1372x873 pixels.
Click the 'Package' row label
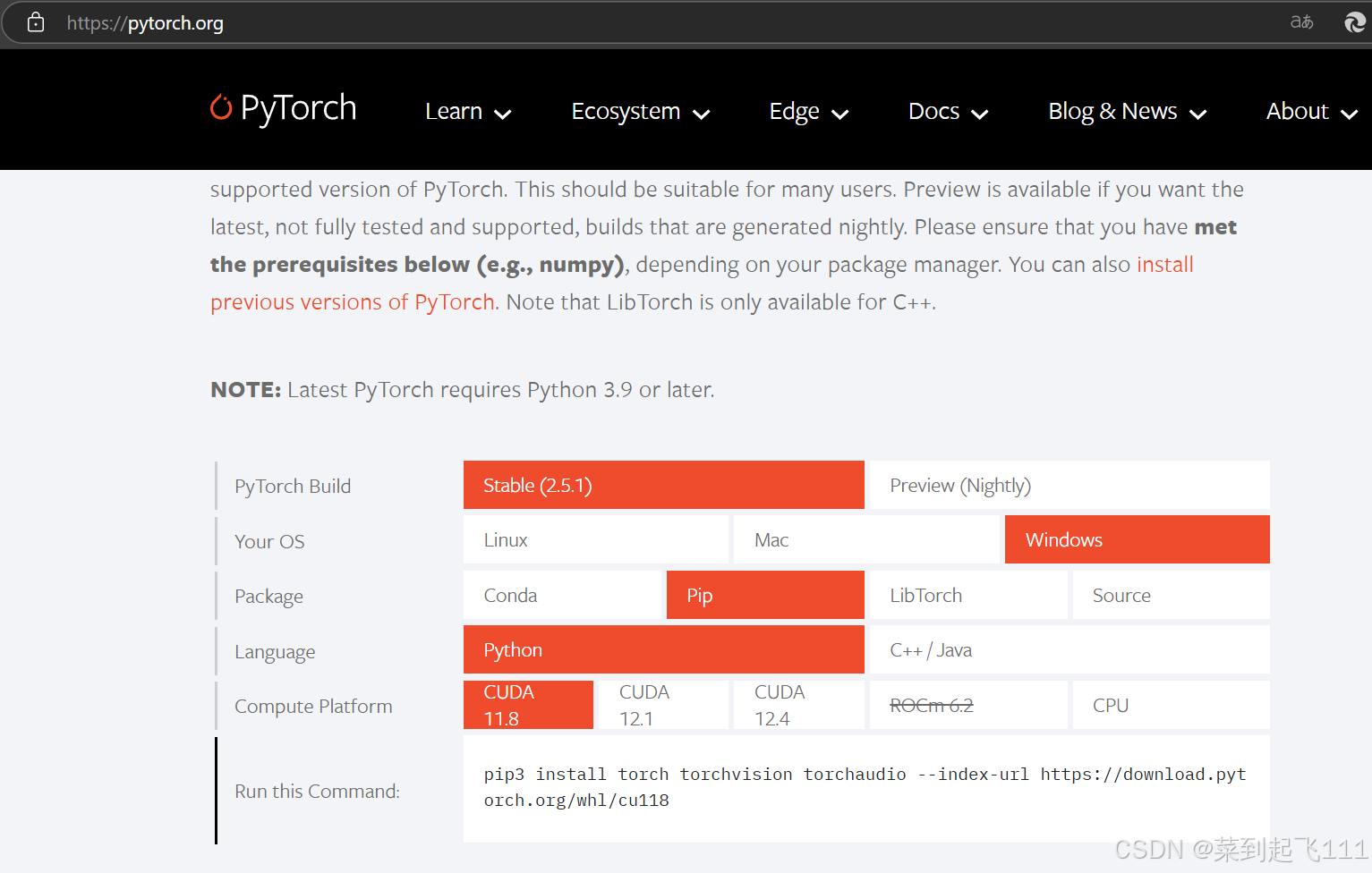point(268,597)
